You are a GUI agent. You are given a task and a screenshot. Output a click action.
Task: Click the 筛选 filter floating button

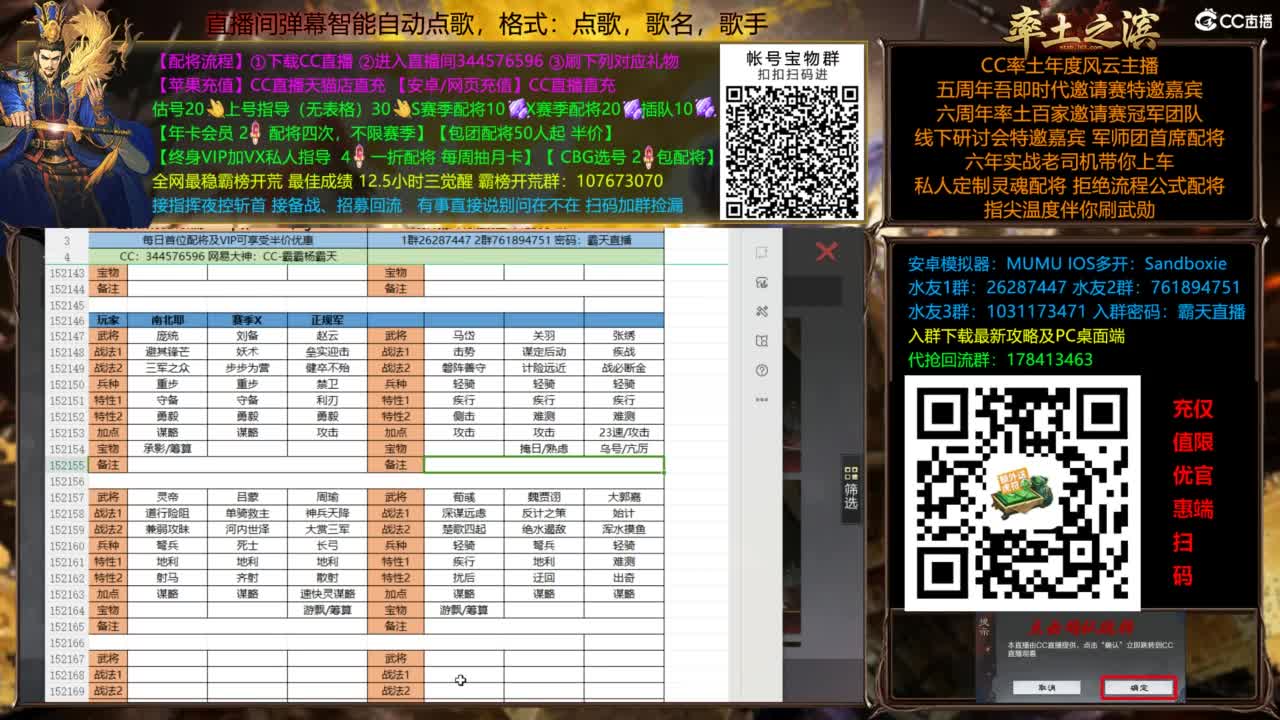pyautogui.click(x=849, y=472)
